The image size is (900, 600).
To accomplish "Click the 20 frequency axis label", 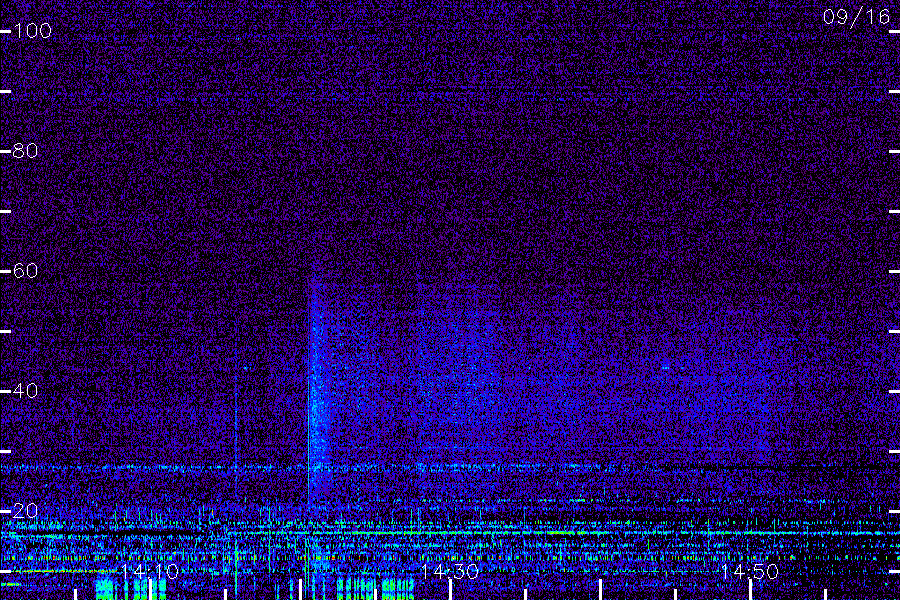I will [26, 510].
